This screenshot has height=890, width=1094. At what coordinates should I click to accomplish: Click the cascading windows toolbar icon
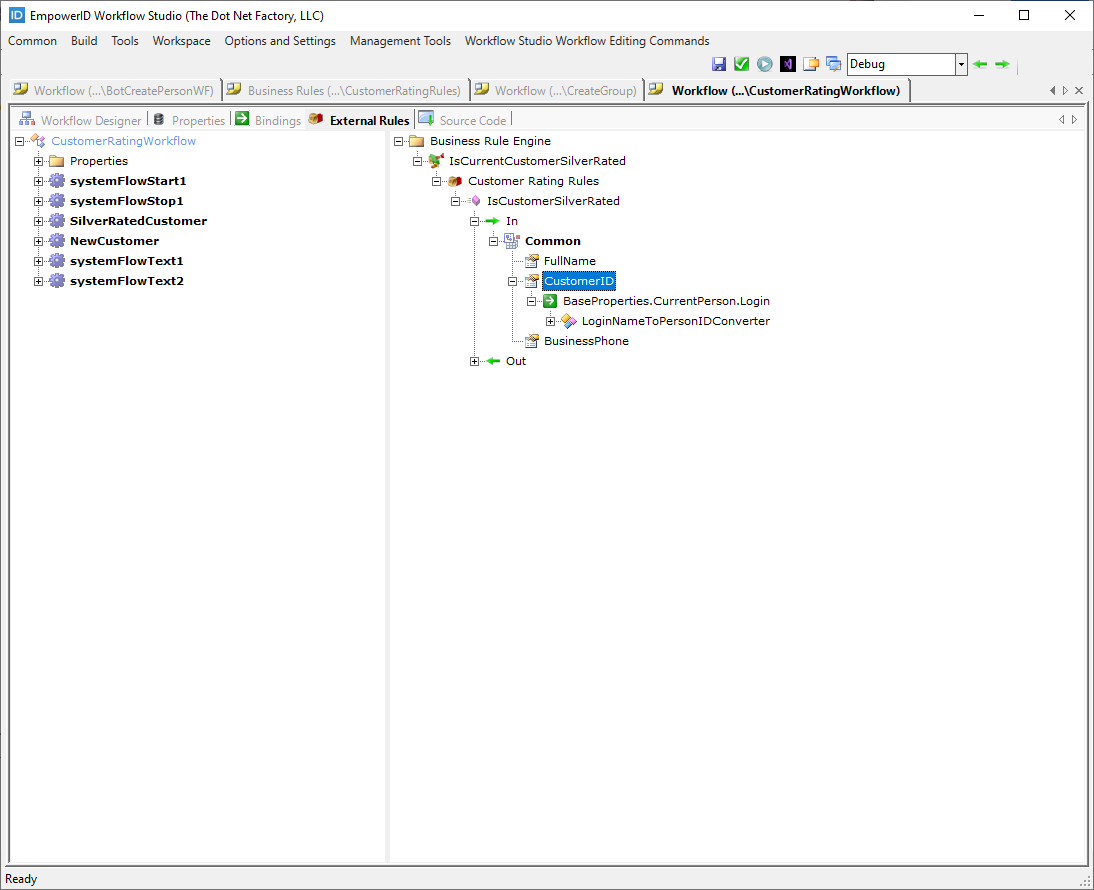click(x=834, y=64)
